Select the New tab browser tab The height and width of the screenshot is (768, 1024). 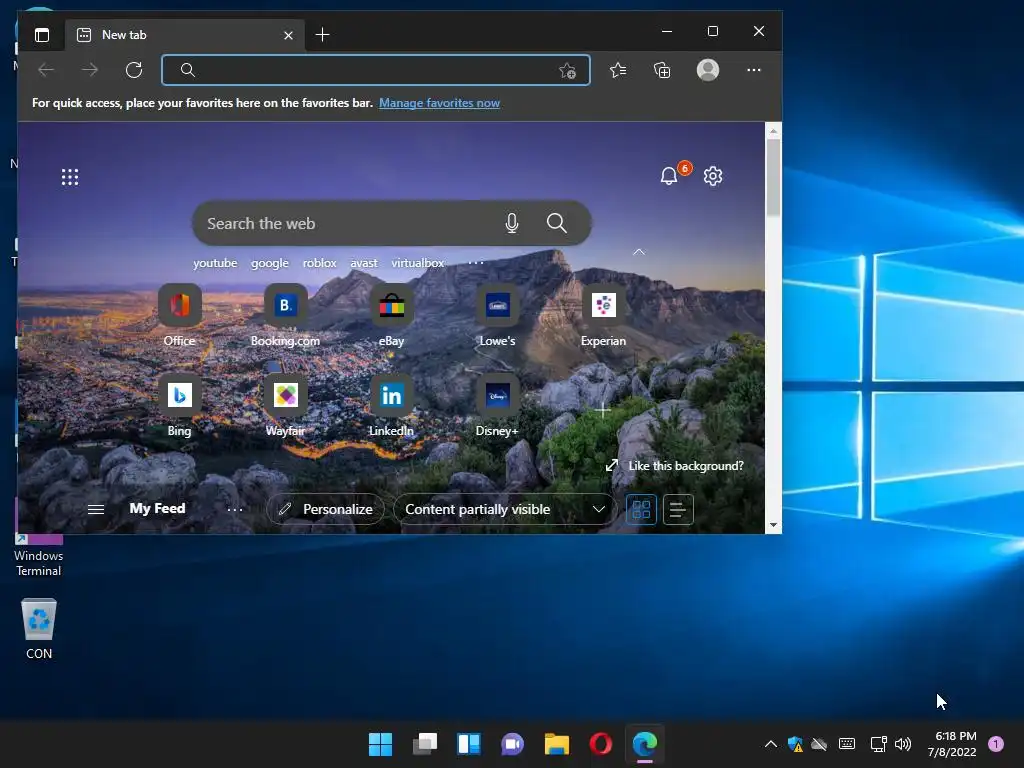[183, 35]
